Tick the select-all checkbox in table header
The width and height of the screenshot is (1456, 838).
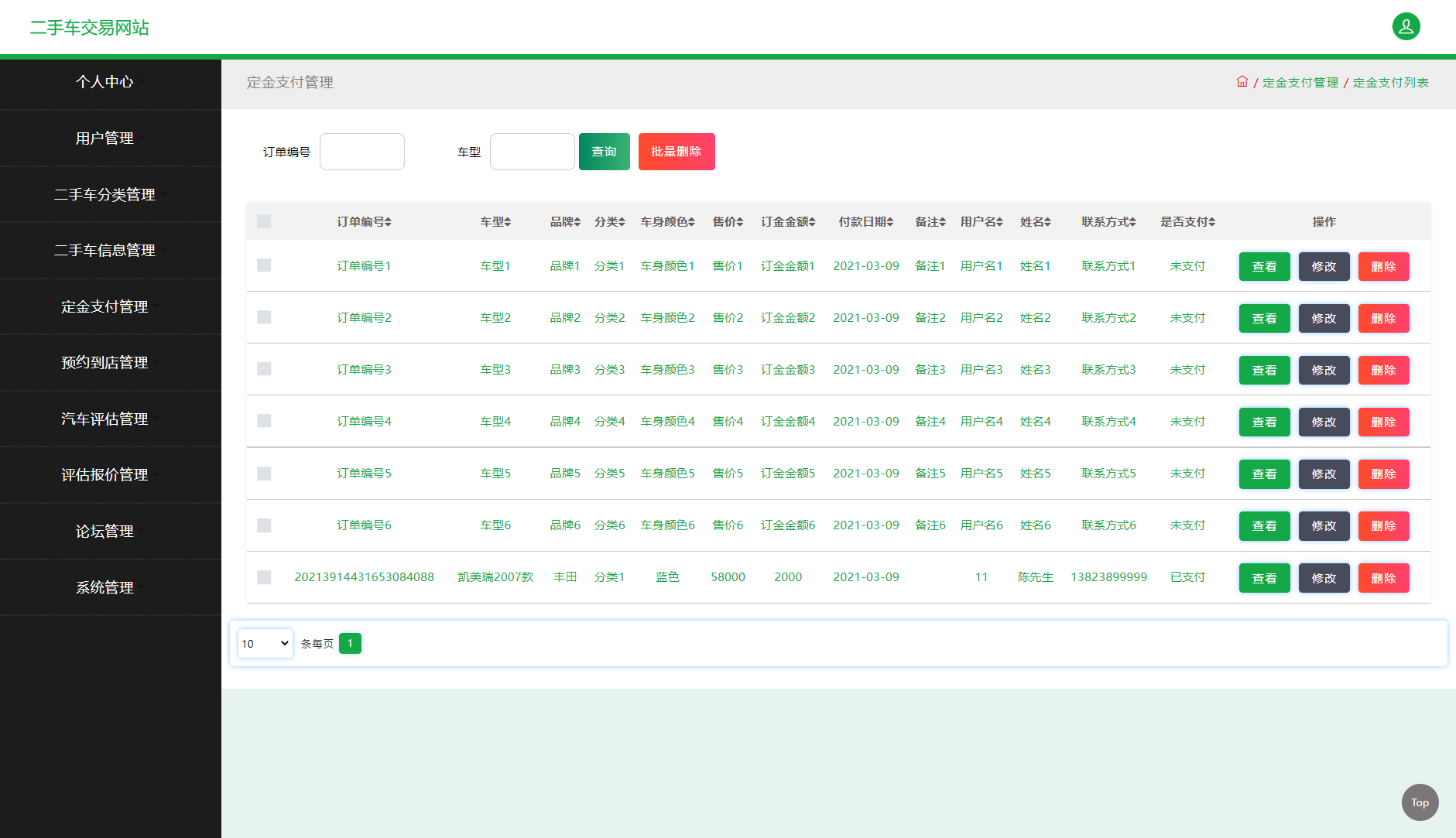(264, 221)
